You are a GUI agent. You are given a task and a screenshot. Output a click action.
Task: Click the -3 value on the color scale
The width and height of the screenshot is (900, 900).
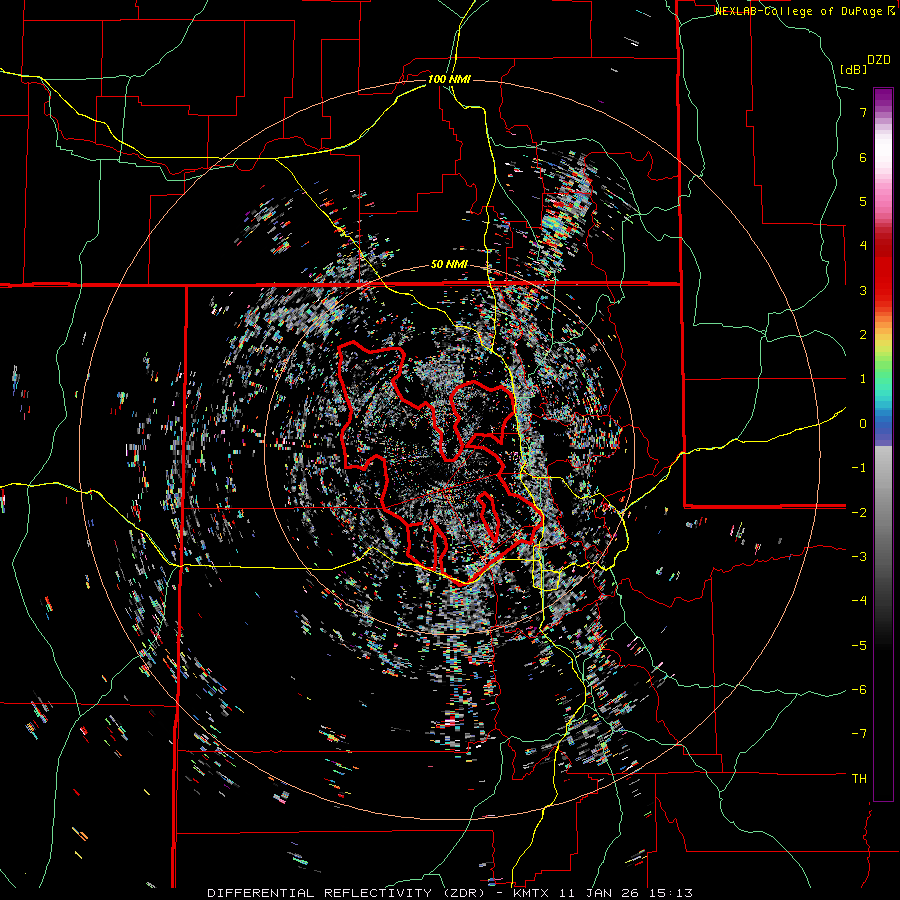click(859, 557)
